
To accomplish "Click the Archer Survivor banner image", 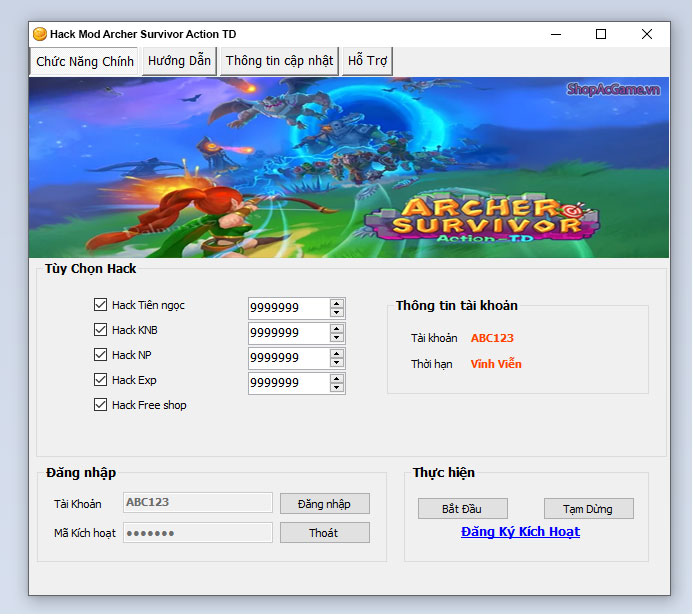I will [x=349, y=167].
